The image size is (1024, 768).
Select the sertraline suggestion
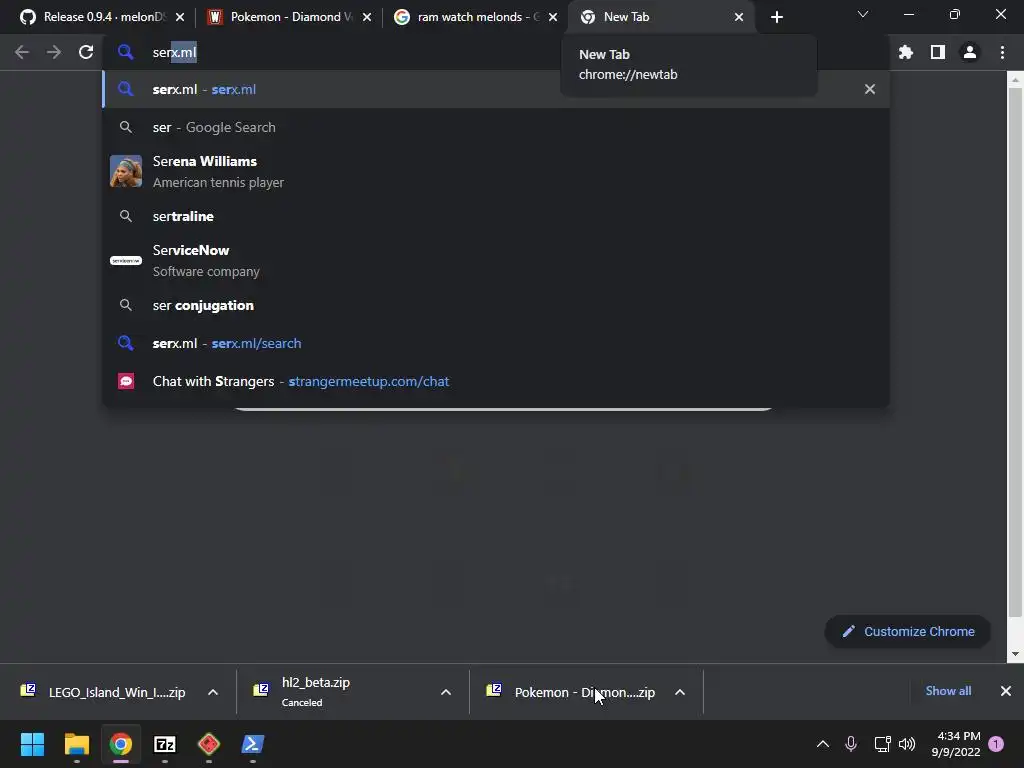pyautogui.click(x=496, y=216)
